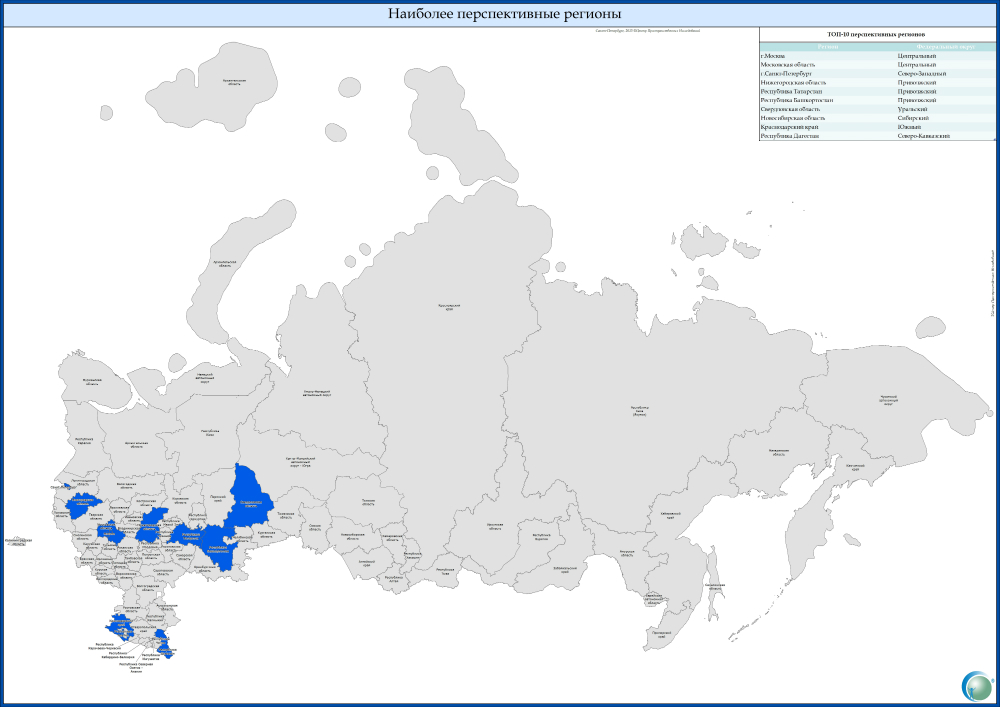Click 'Свердловская область' in the table

pyautogui.click(x=790, y=110)
